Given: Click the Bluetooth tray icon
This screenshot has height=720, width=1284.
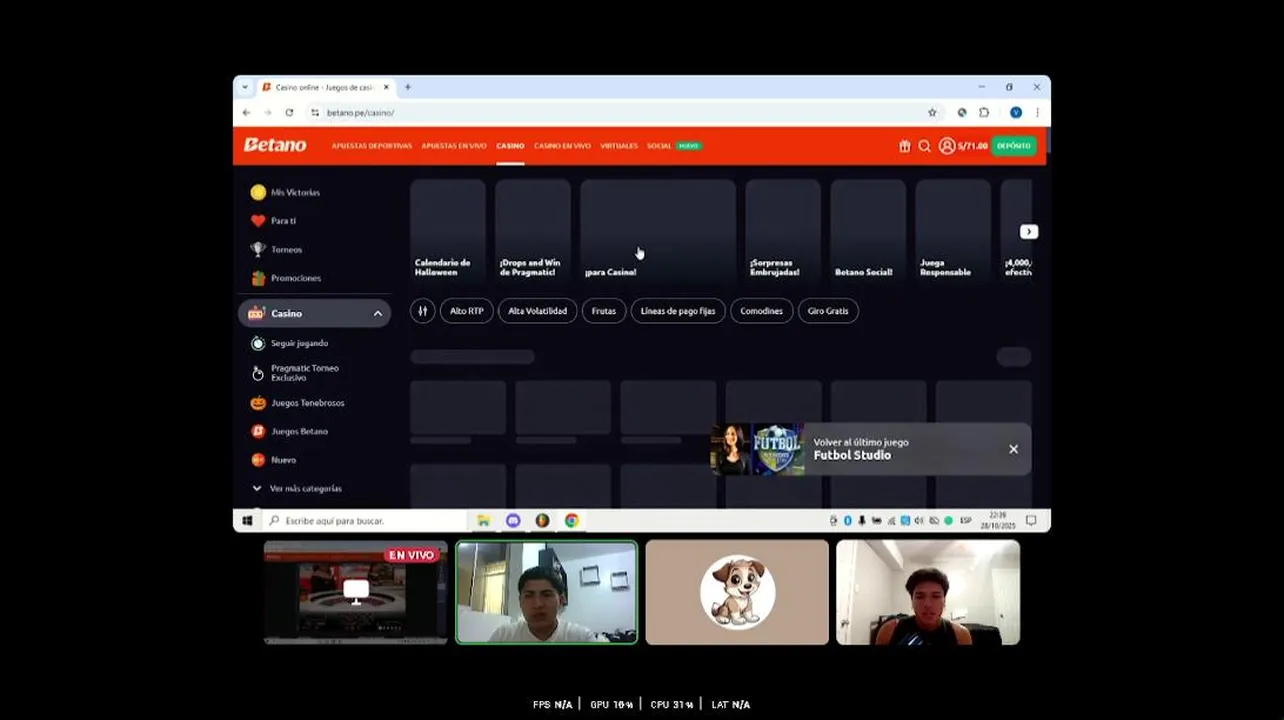Looking at the screenshot, I should click(848, 521).
